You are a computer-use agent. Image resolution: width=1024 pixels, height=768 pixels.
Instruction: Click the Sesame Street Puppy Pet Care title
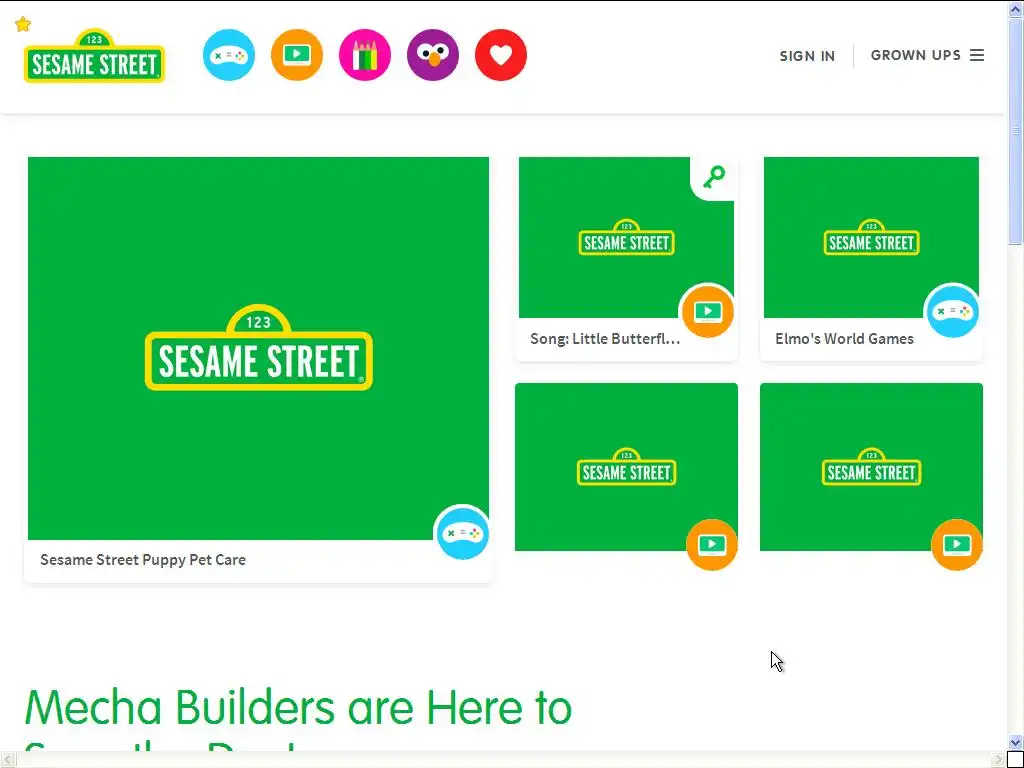click(143, 560)
